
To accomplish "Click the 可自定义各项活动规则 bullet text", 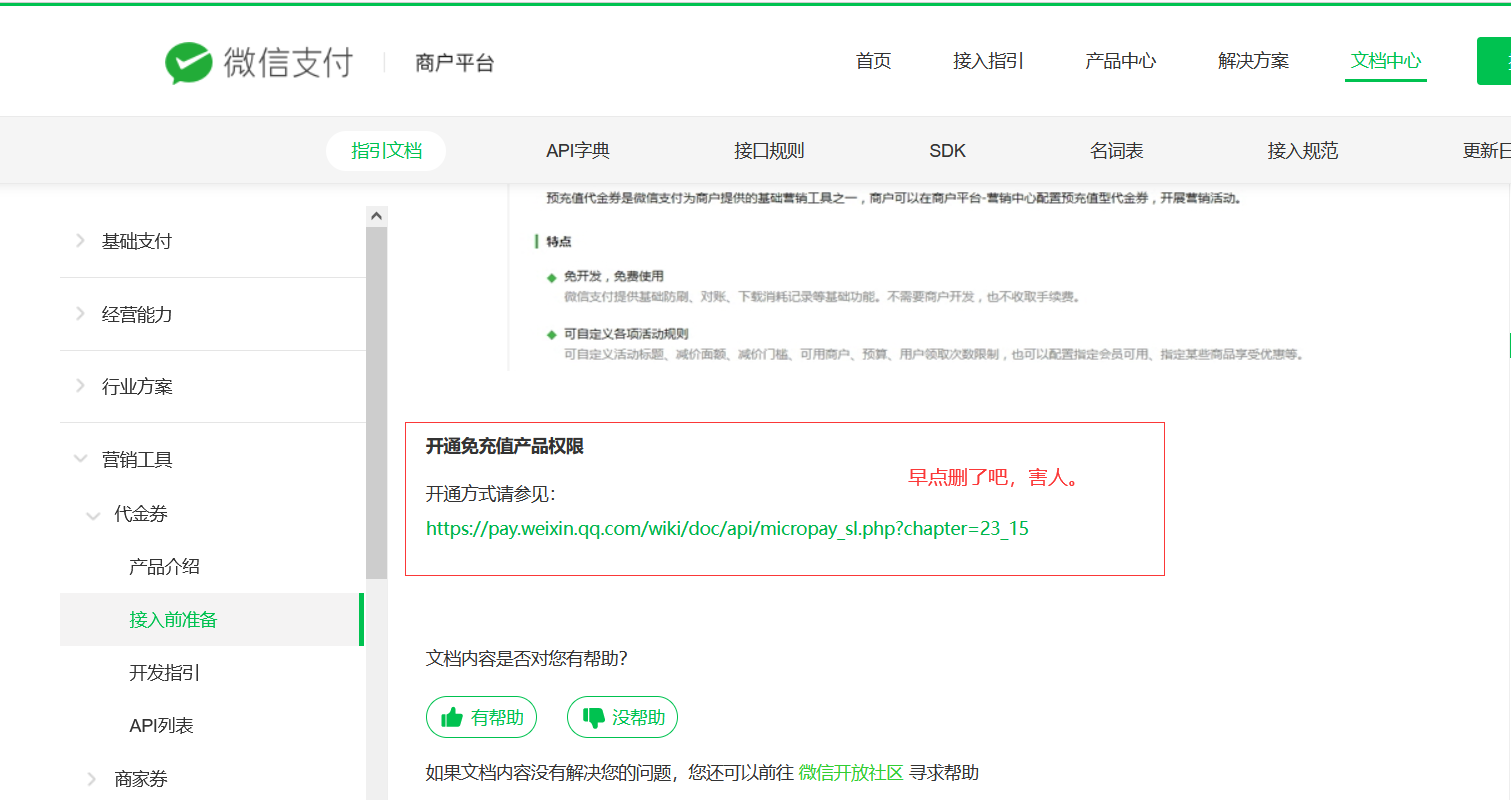I will coord(625,334).
